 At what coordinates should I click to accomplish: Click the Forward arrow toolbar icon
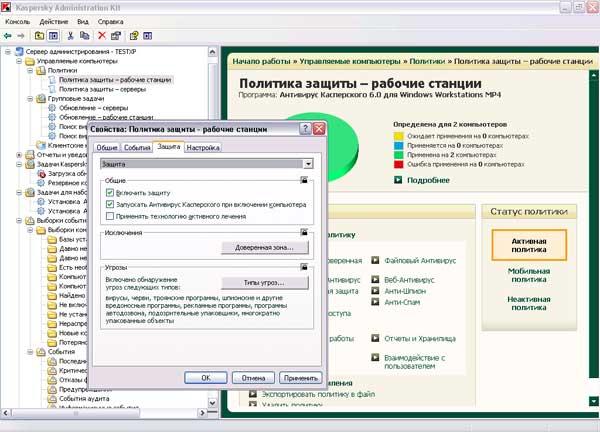pos(21,36)
